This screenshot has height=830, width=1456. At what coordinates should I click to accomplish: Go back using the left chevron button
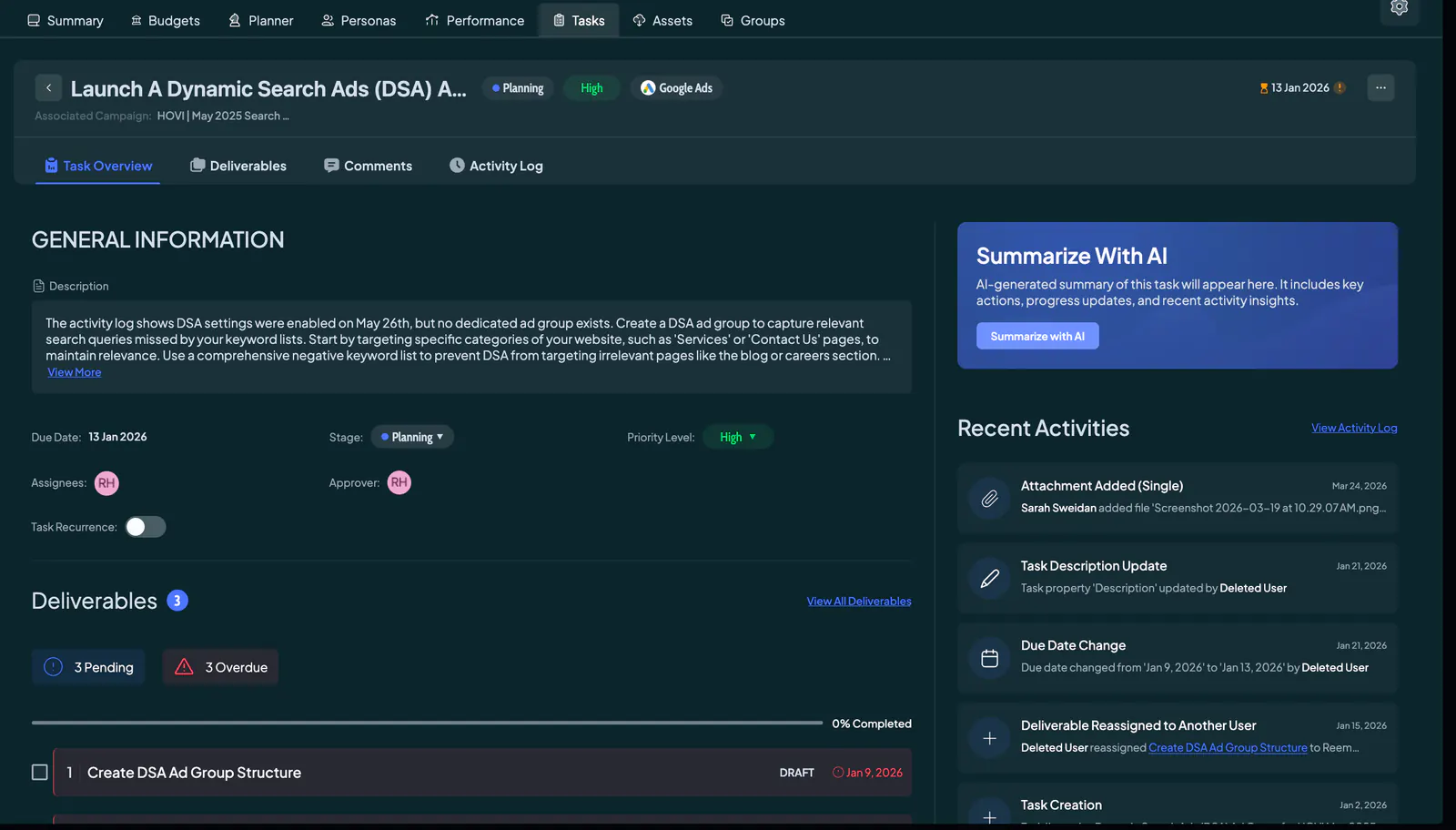(48, 88)
